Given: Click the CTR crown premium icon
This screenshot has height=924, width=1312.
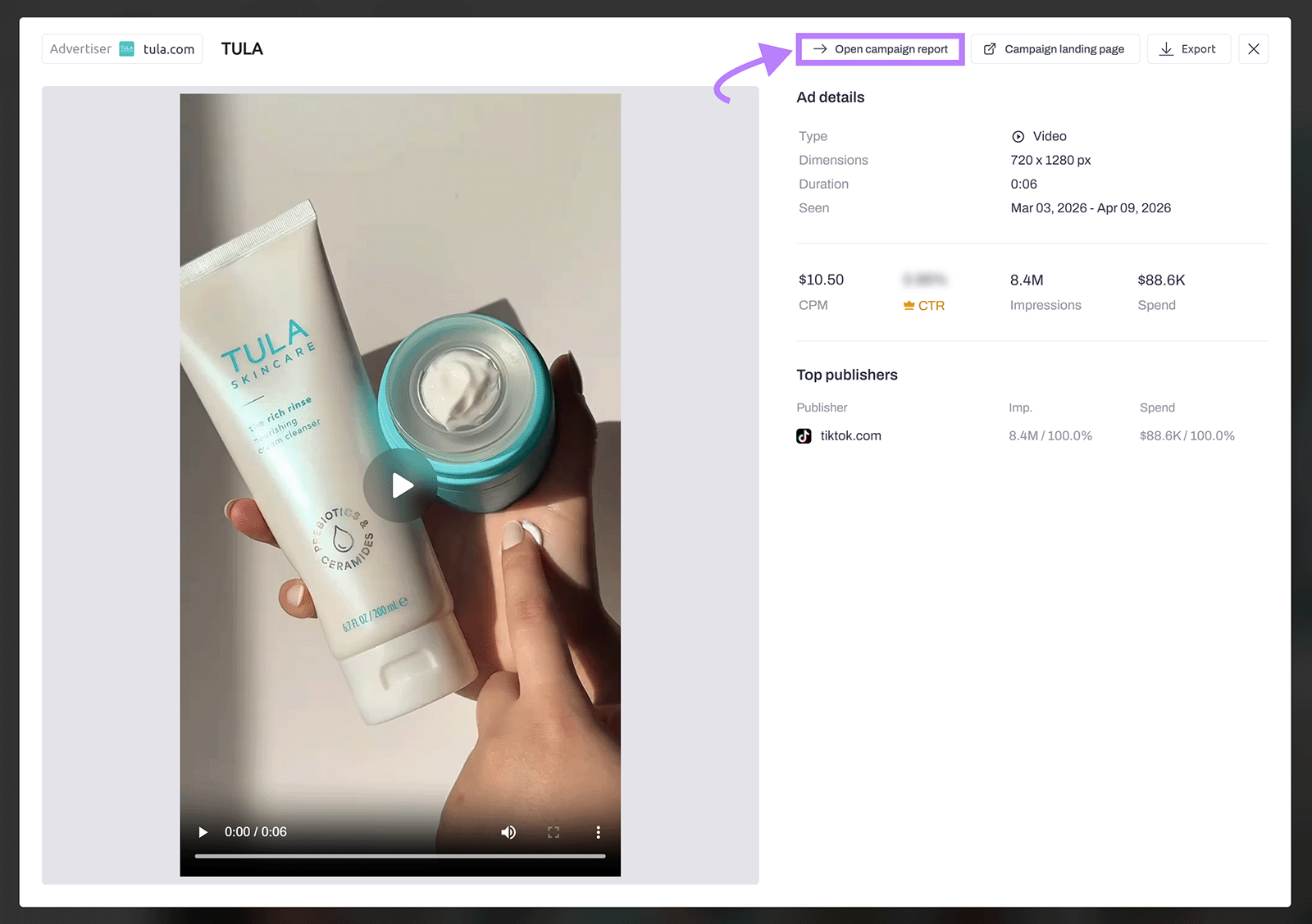Looking at the screenshot, I should pos(909,305).
